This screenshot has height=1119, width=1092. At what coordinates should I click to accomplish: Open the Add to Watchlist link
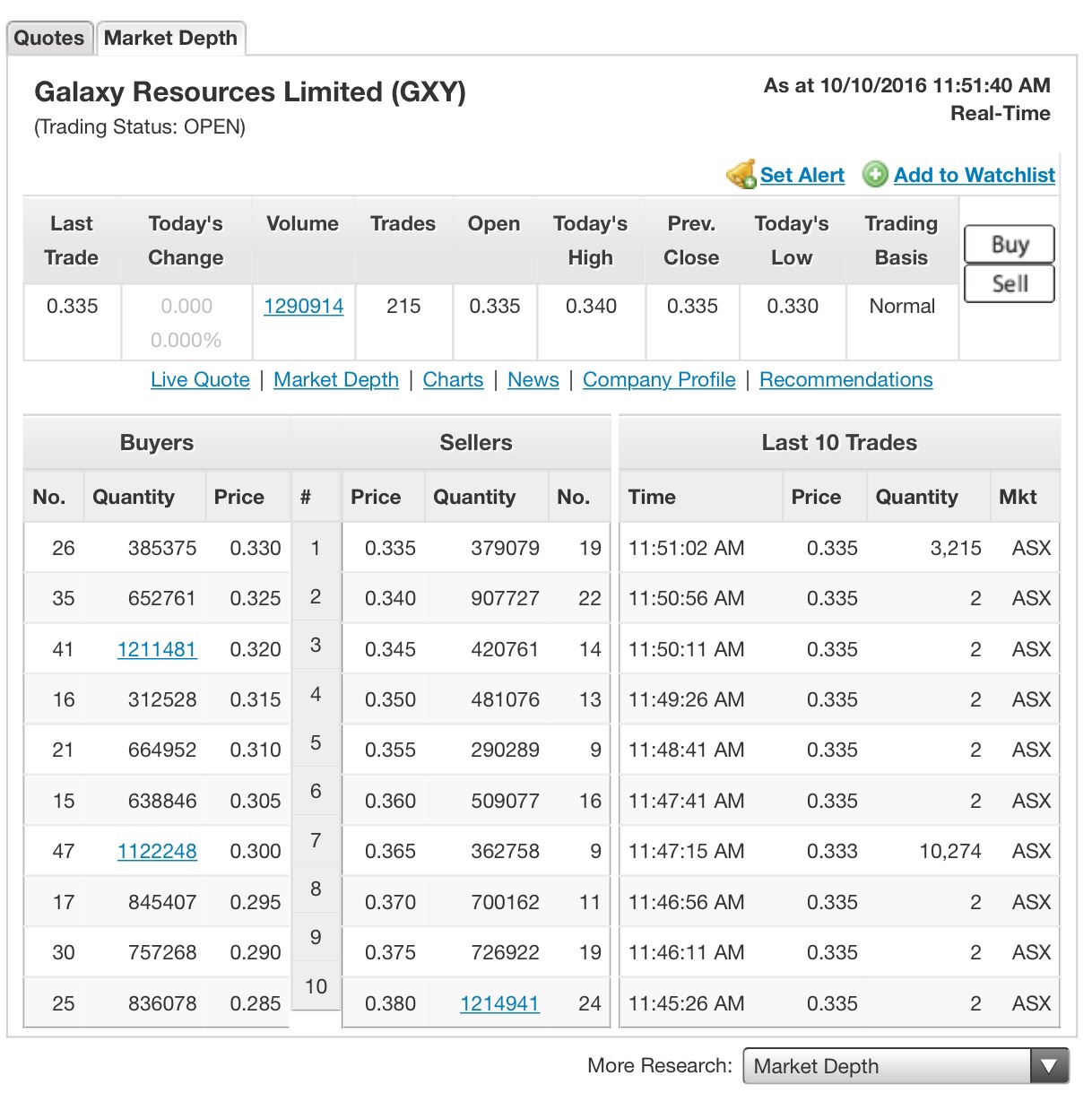point(975,175)
